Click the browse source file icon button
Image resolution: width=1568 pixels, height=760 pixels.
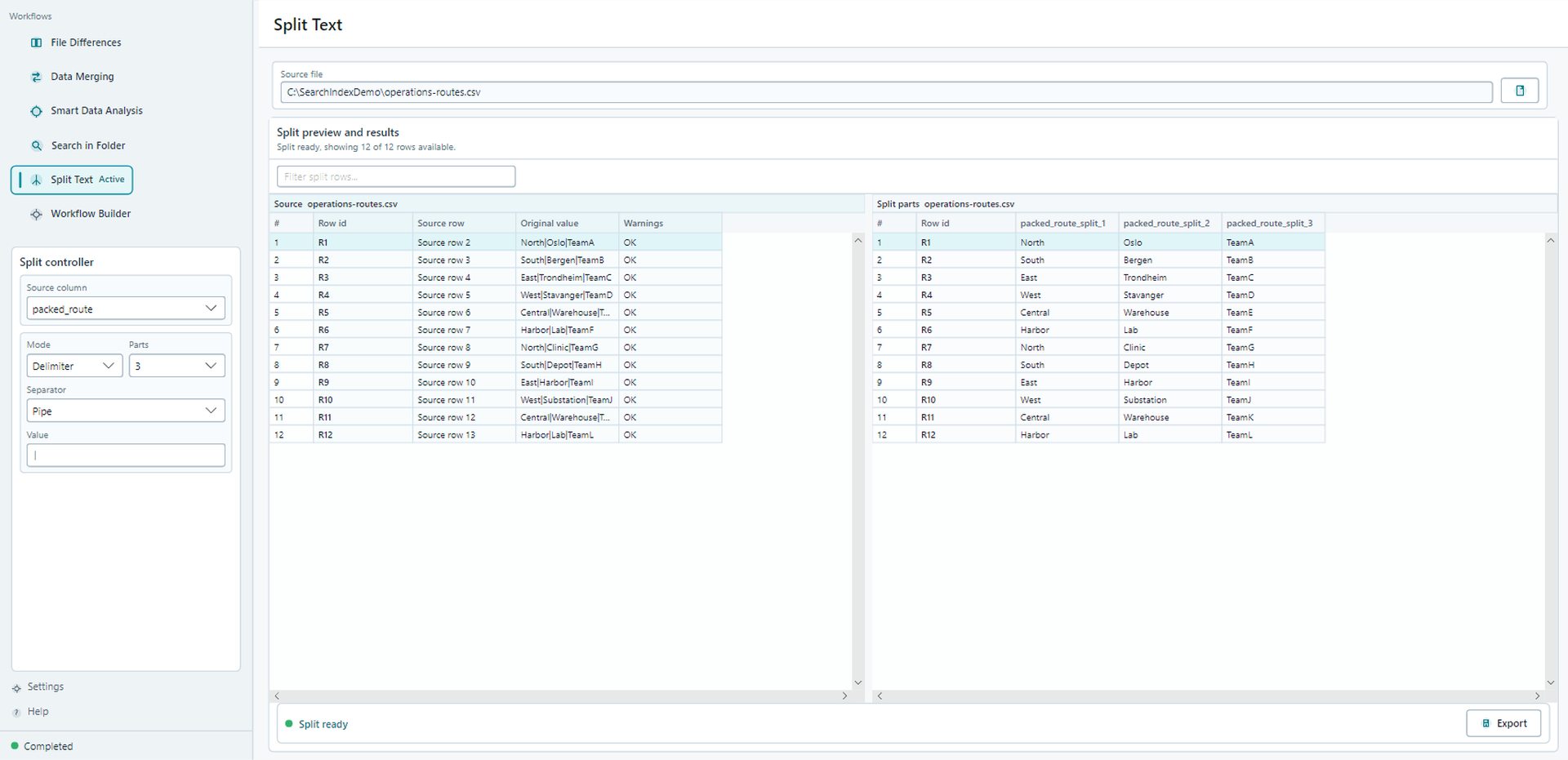click(1520, 91)
